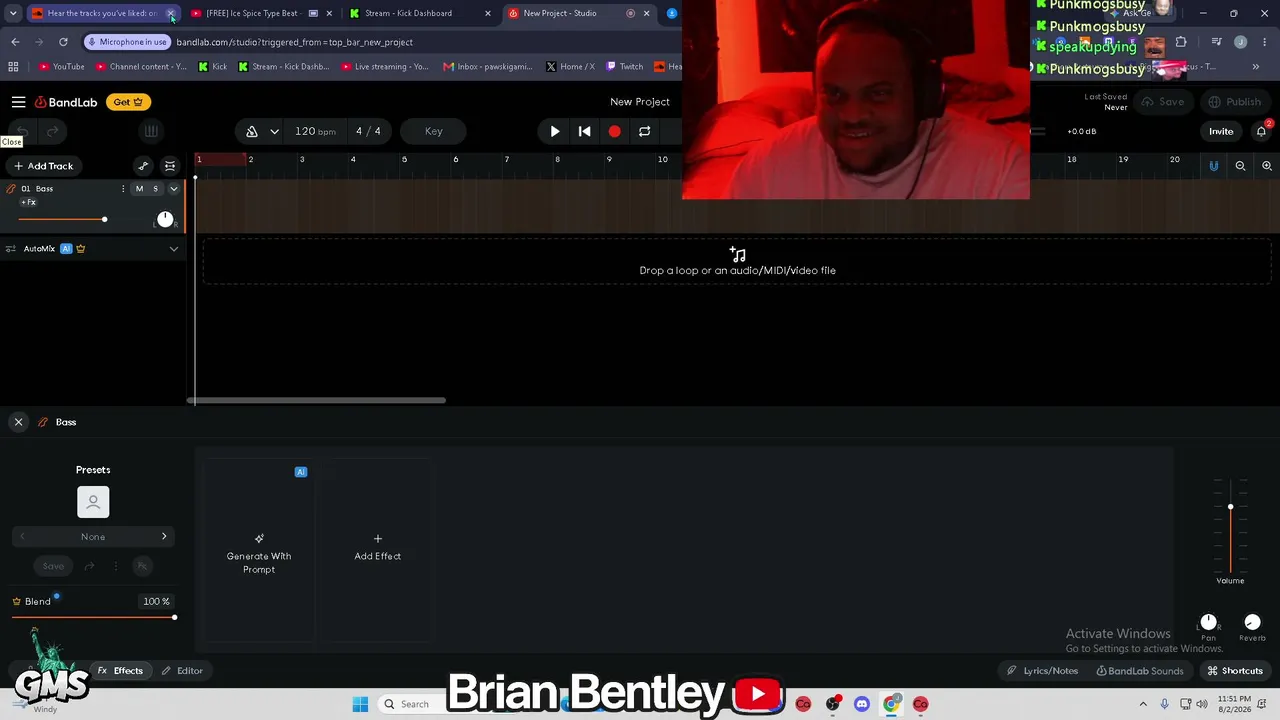Zoom out the timeline
The image size is (1280, 720).
pyautogui.click(x=1240, y=166)
